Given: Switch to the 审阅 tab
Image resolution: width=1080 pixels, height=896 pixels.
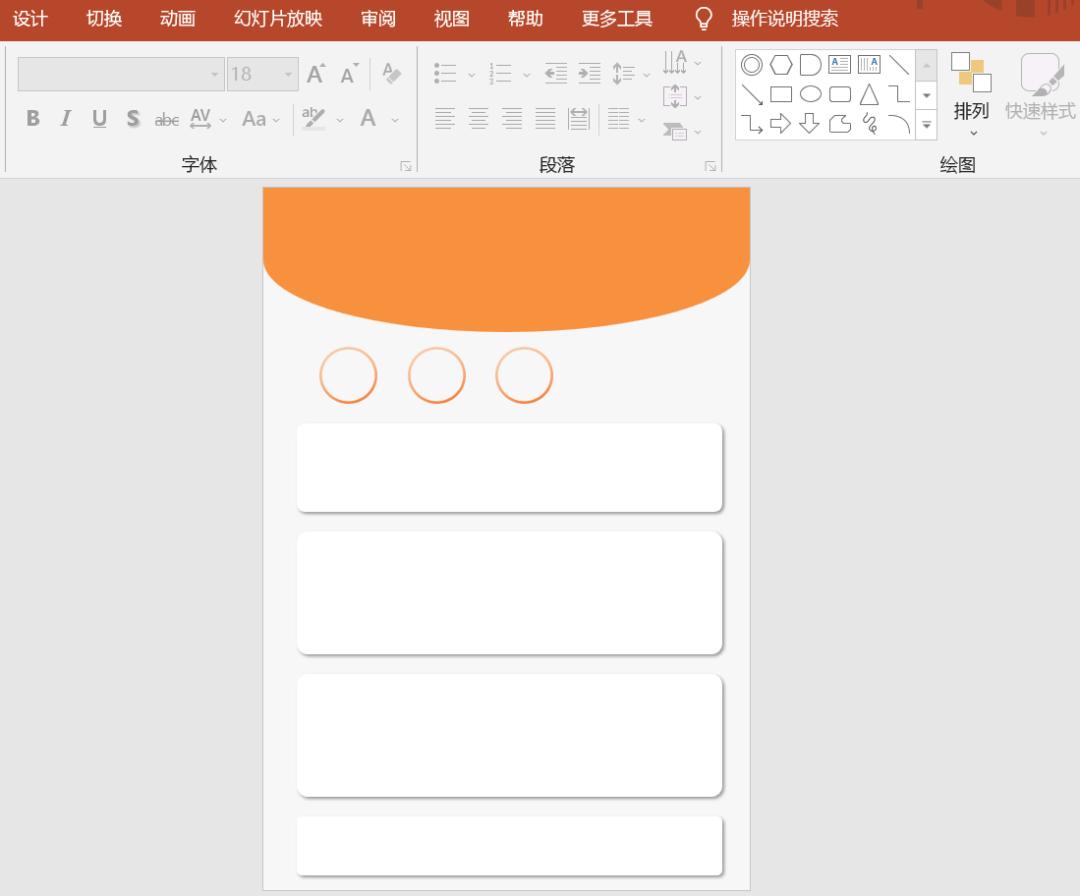Looking at the screenshot, I should coord(378,19).
